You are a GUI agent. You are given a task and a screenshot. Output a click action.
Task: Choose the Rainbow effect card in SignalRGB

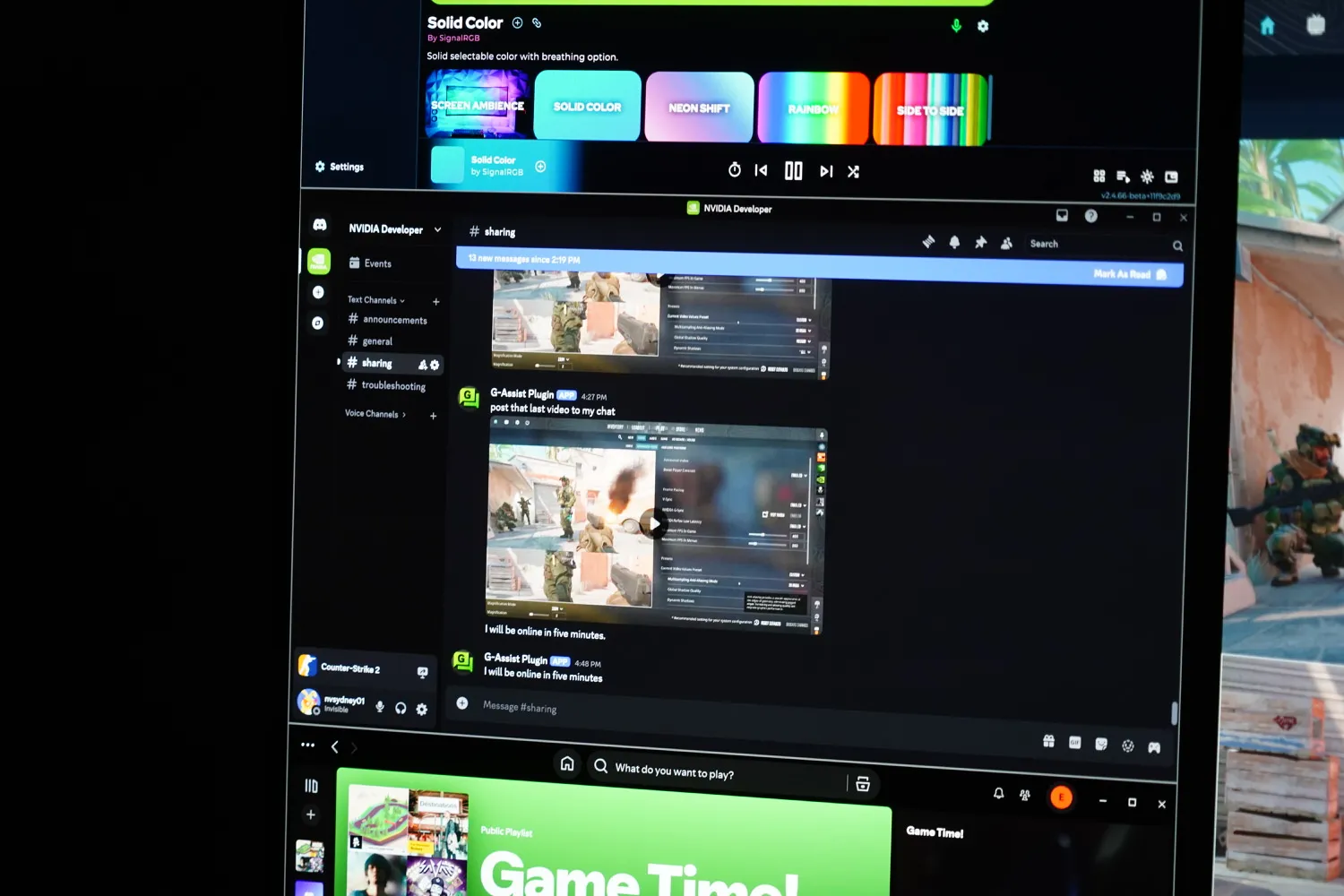814,108
